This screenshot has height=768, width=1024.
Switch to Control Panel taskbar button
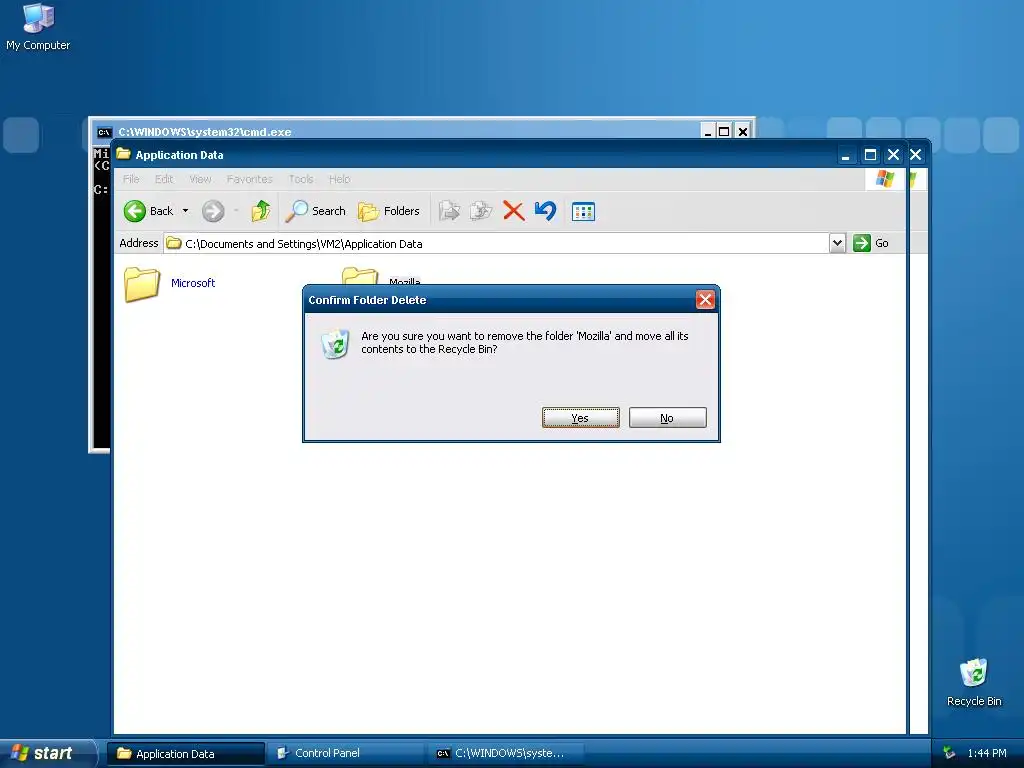coord(345,754)
